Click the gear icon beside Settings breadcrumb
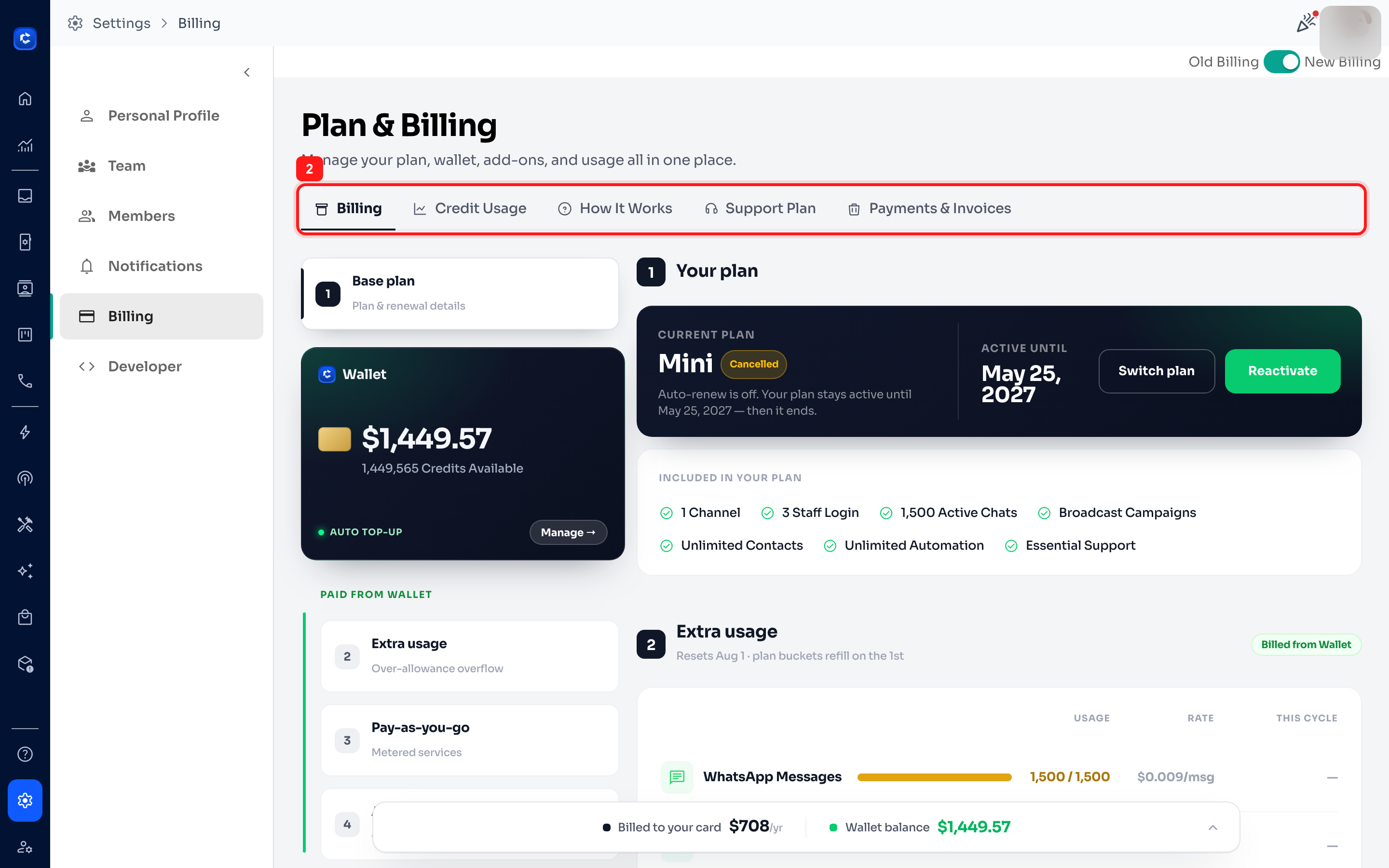 click(x=75, y=23)
